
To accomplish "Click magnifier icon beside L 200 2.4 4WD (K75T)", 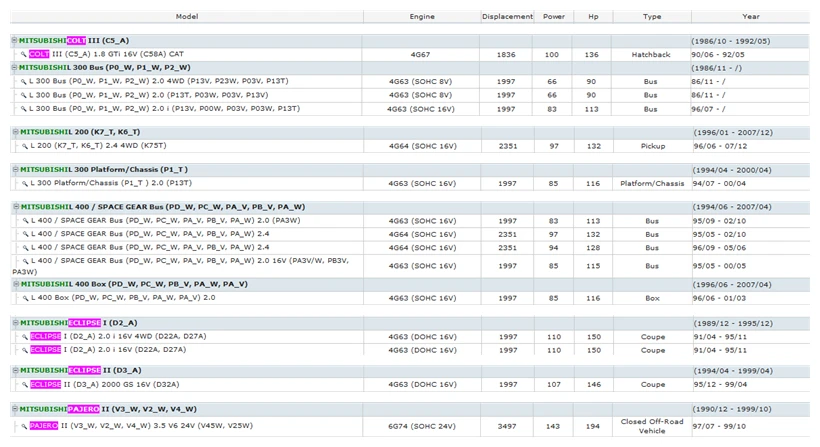I will pyautogui.click(x=25, y=146).
